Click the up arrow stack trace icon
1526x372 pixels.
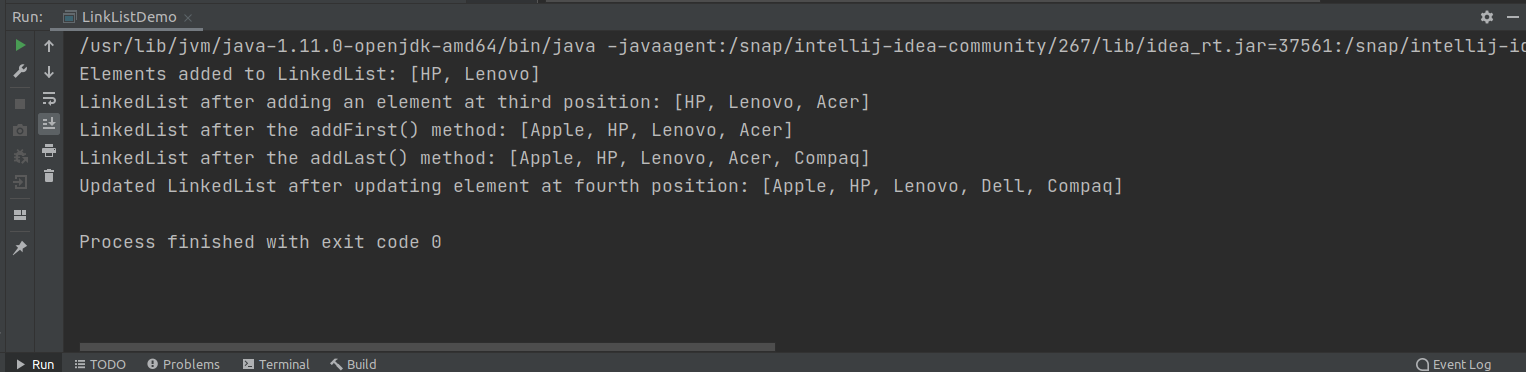pos(49,46)
